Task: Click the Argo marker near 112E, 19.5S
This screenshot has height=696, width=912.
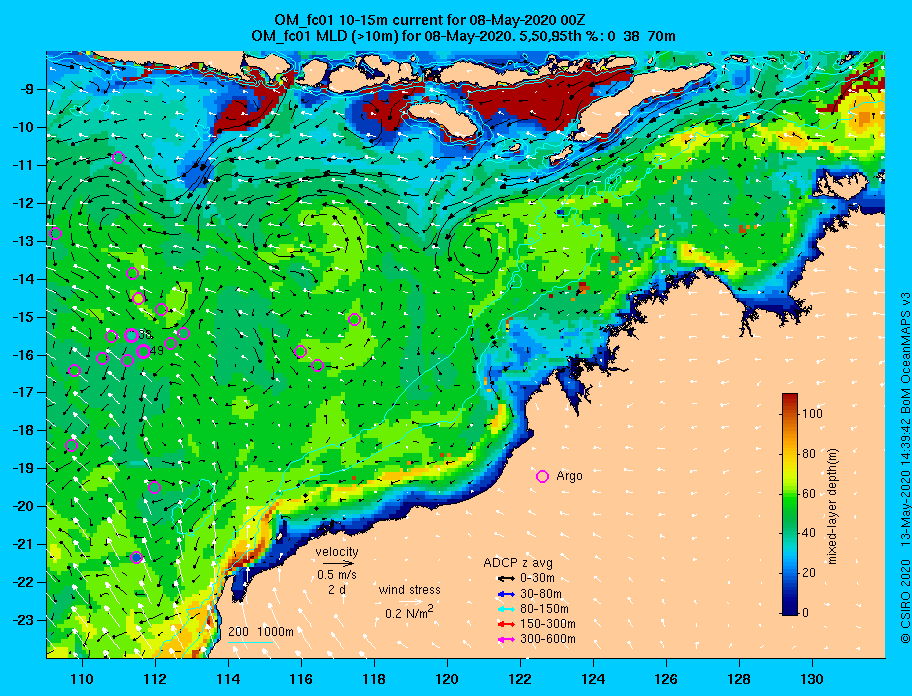Action: point(154,487)
